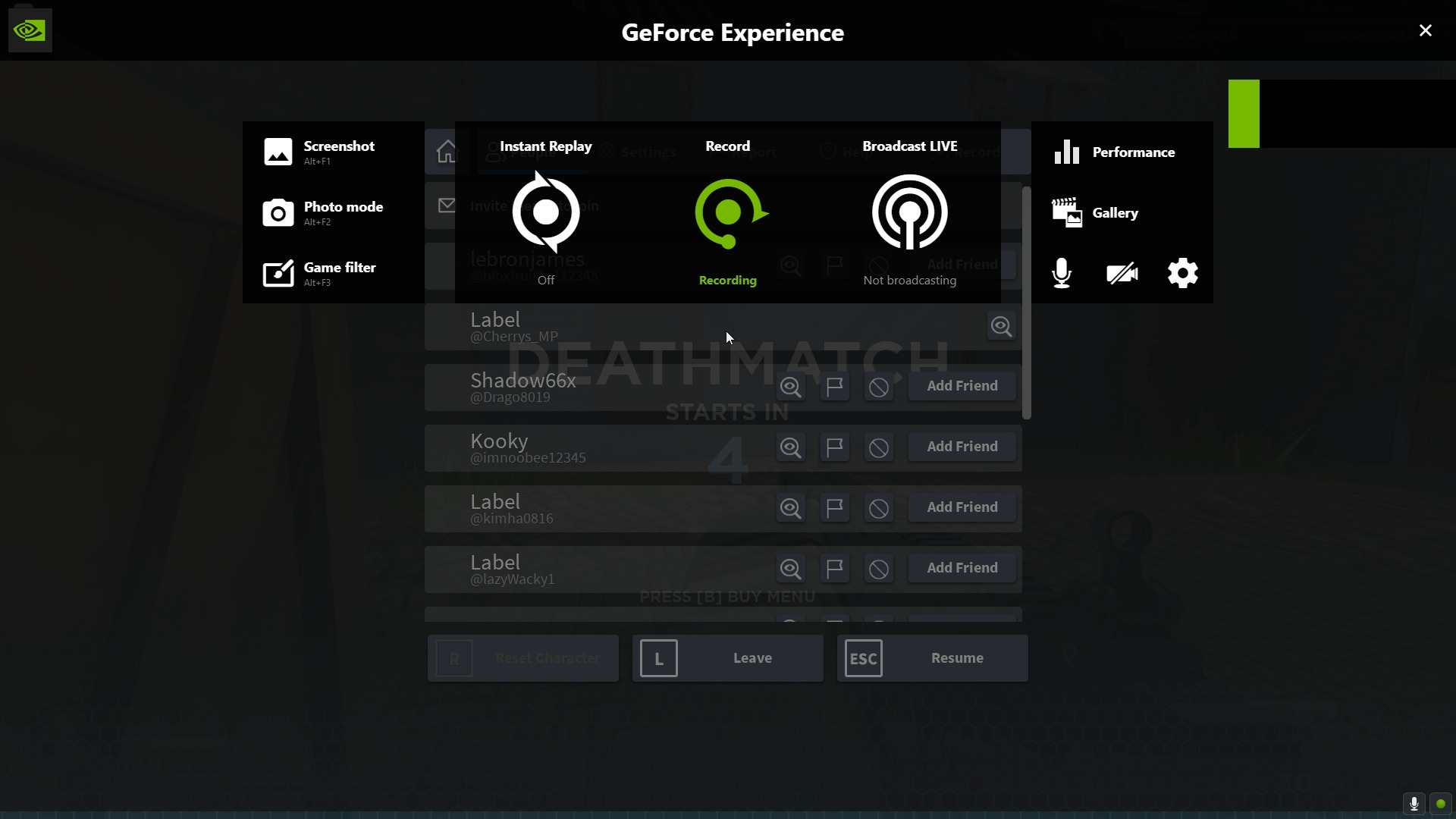Open the Performance panel
The image size is (1456, 819).
click(1114, 152)
